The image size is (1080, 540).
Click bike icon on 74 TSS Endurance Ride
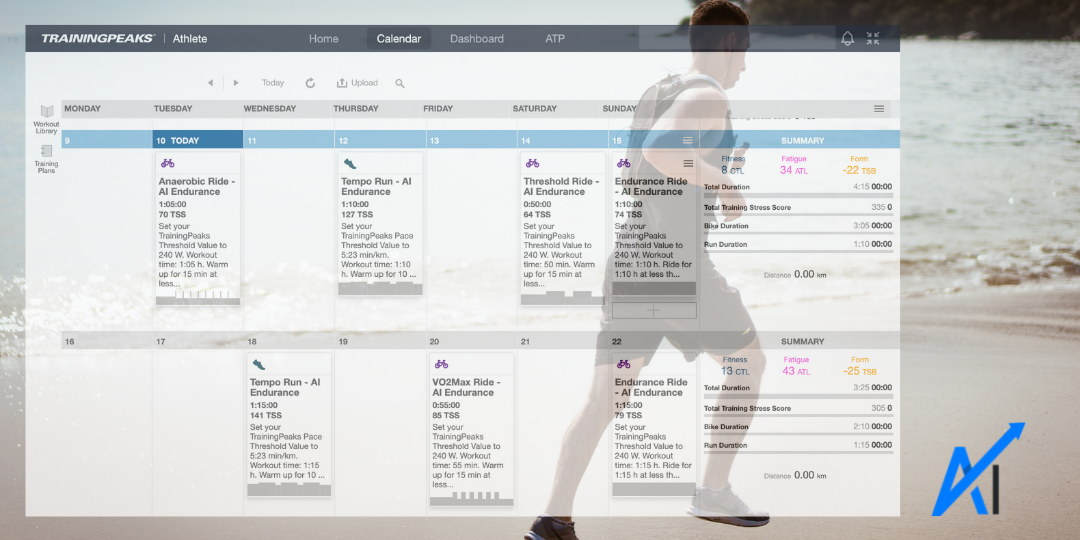coord(623,163)
